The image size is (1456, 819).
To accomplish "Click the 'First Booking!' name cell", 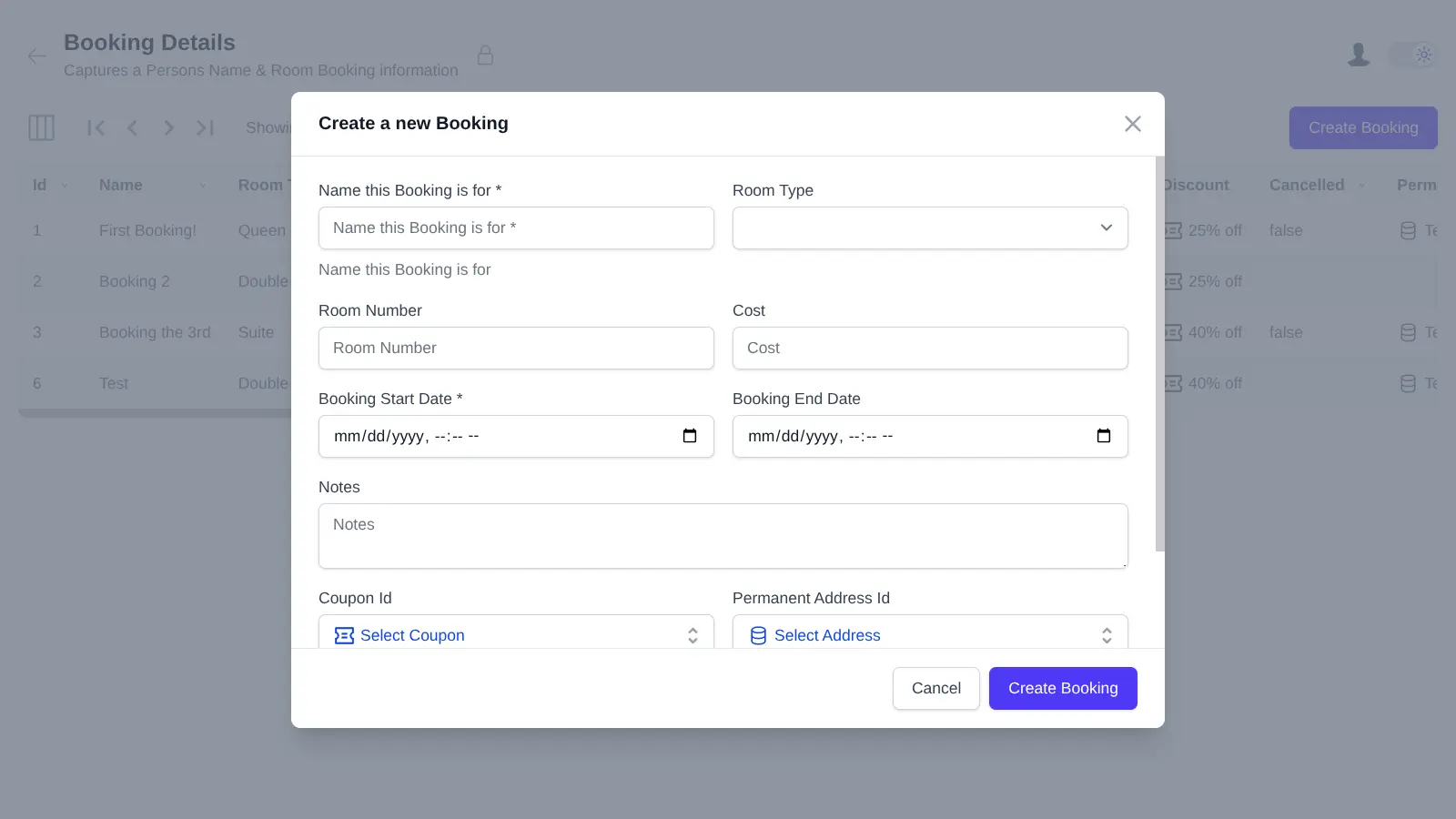I will (x=147, y=231).
